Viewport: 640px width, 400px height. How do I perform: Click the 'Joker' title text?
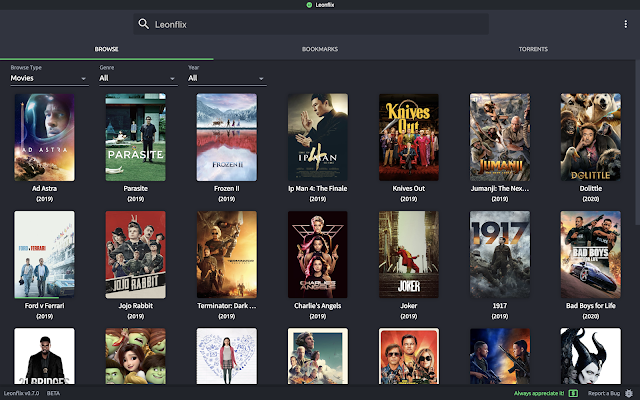point(409,306)
